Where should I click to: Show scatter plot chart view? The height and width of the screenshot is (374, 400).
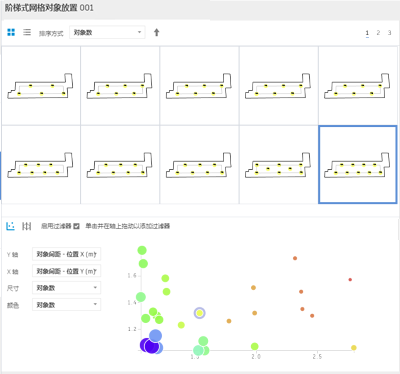tap(11, 226)
